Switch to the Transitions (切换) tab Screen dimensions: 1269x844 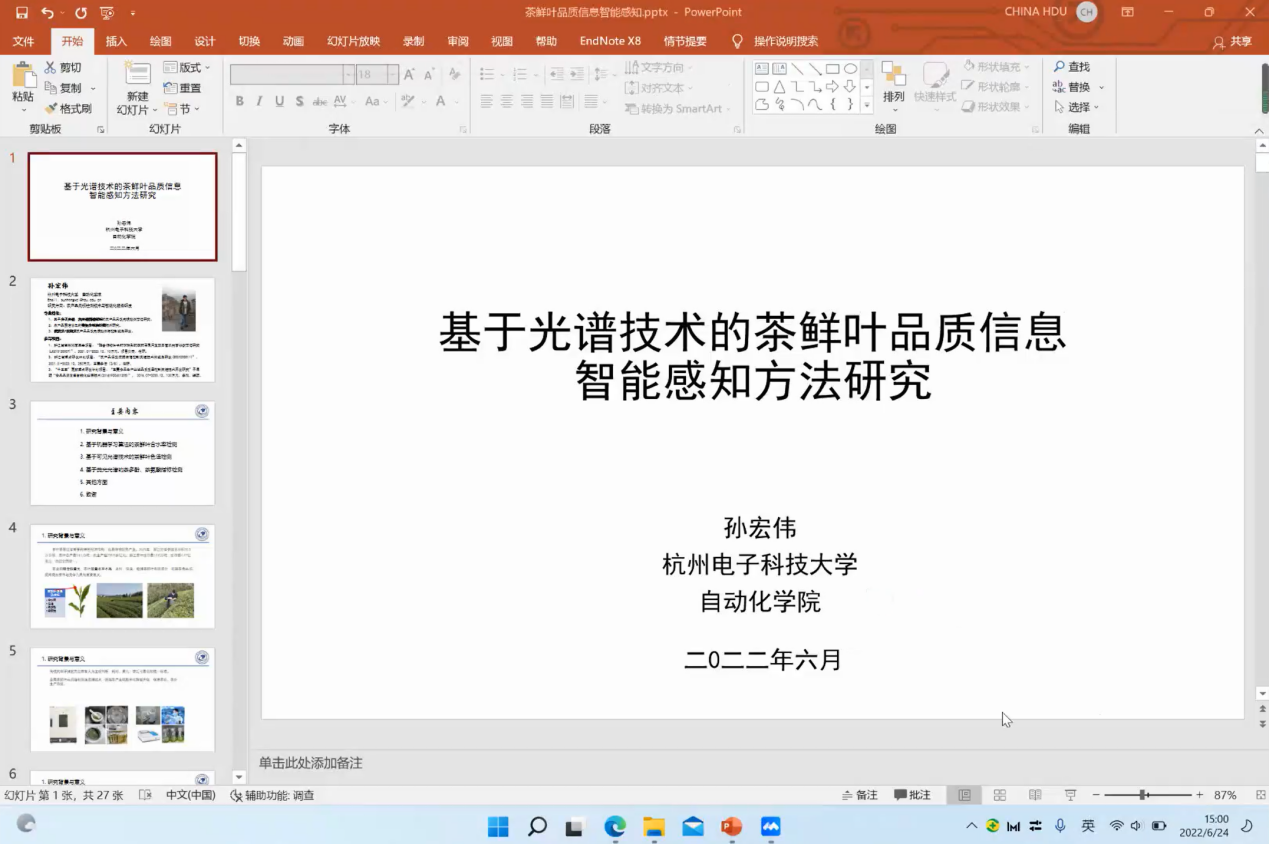pyautogui.click(x=249, y=41)
